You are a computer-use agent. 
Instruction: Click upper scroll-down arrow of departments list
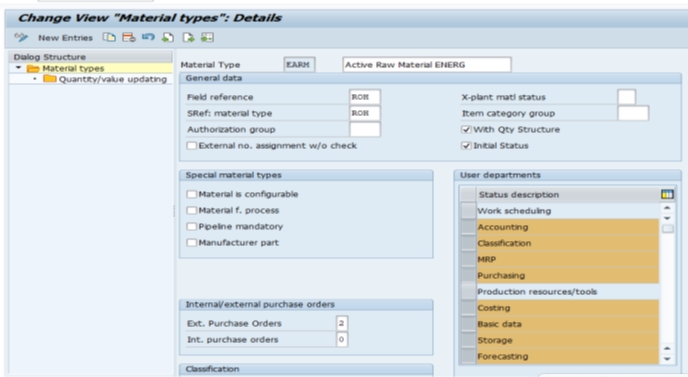pyautogui.click(x=667, y=218)
